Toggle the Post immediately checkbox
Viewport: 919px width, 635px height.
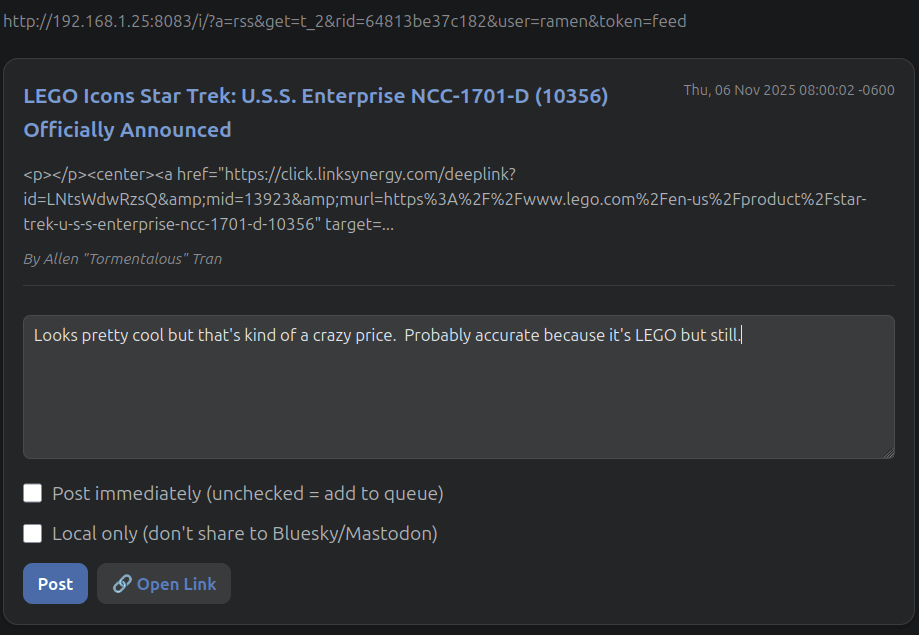[x=33, y=493]
